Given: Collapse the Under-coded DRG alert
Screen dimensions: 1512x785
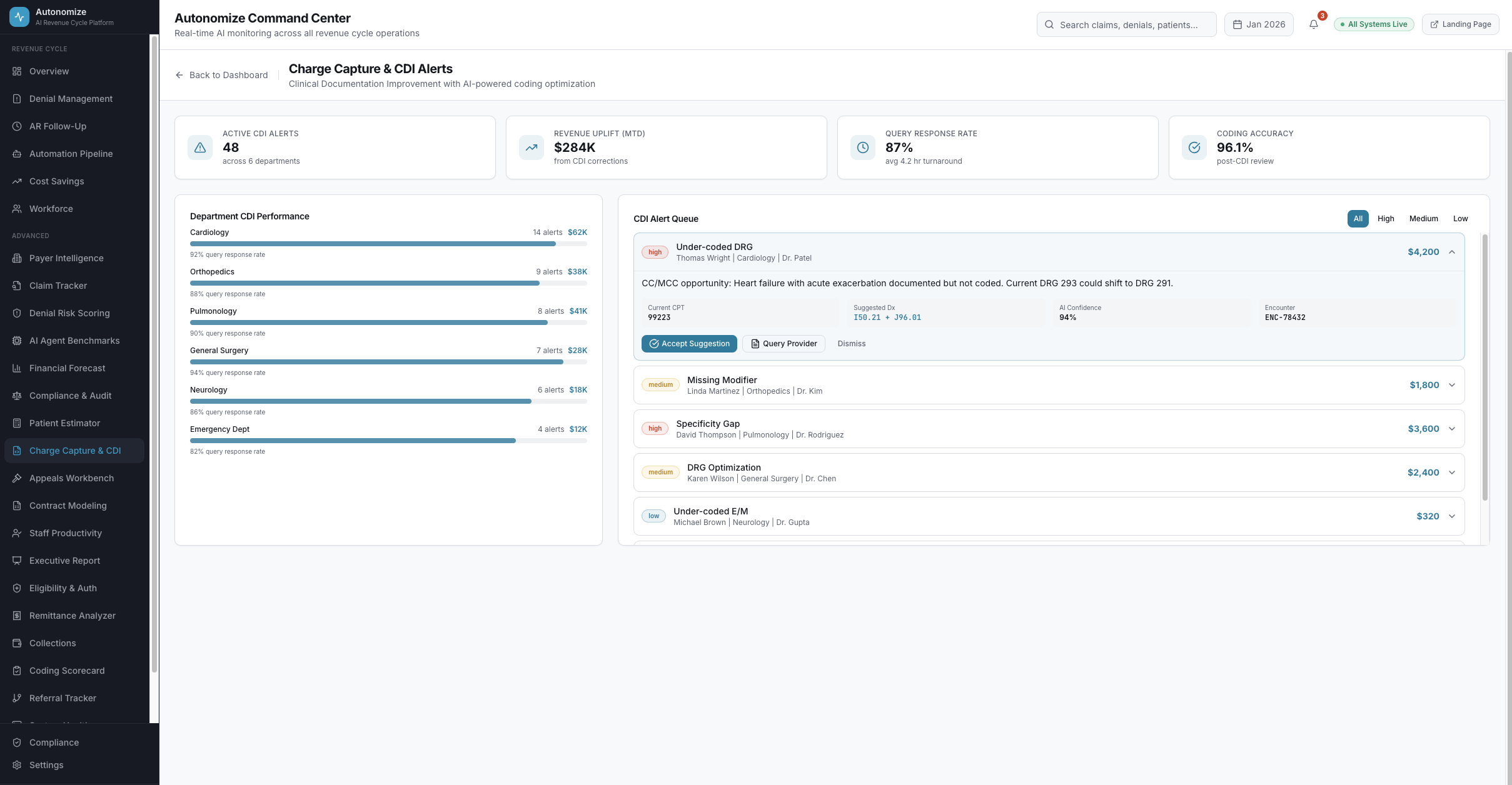Looking at the screenshot, I should point(1452,252).
